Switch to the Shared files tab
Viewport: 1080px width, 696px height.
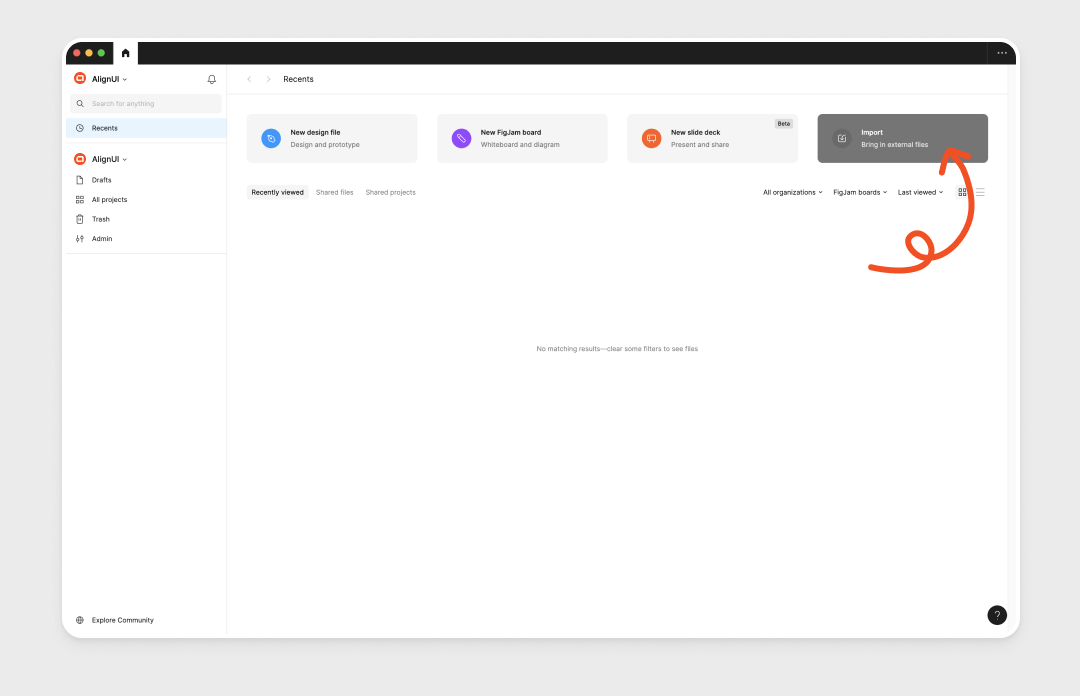point(334,192)
